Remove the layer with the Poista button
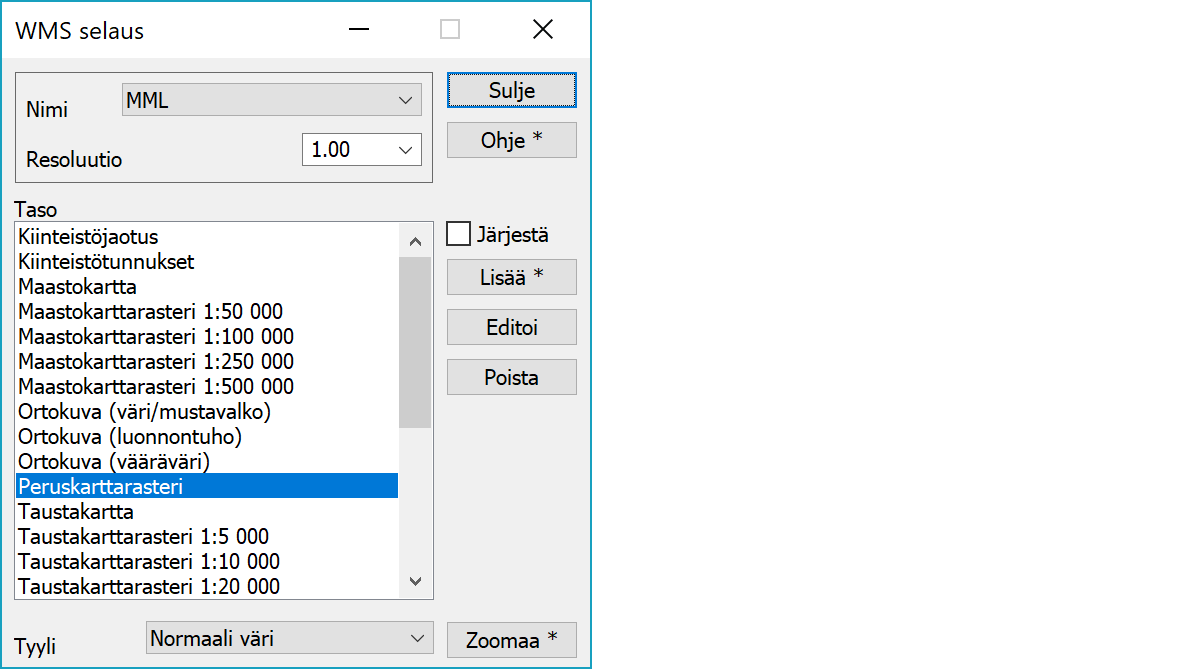This screenshot has height=669, width=1200. tap(511, 377)
